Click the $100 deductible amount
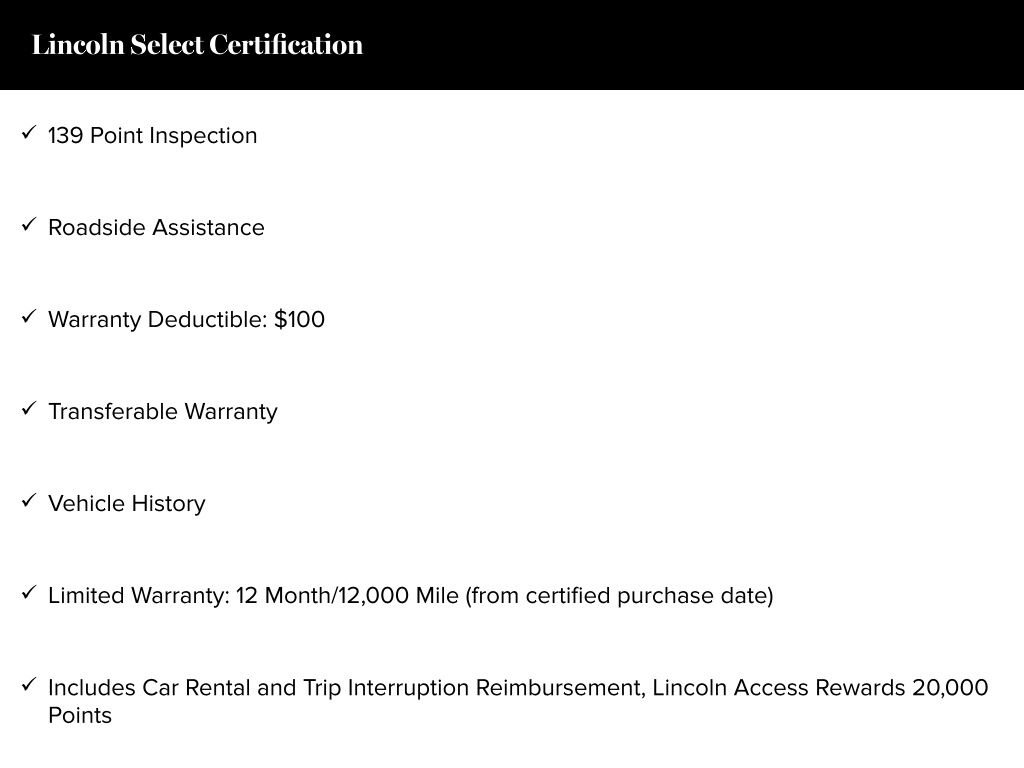The image size is (1024, 768). (x=299, y=319)
